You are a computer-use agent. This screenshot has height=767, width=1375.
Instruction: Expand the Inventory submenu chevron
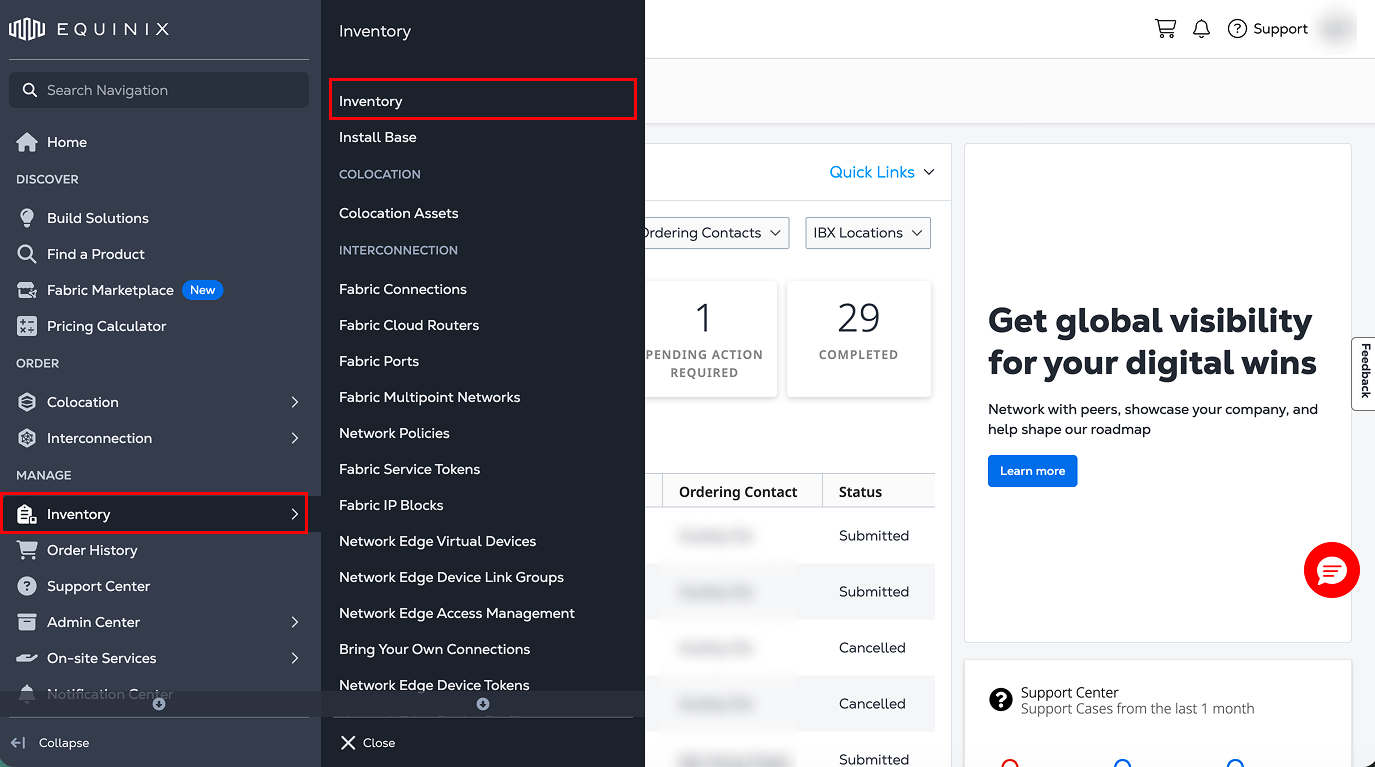(295, 514)
